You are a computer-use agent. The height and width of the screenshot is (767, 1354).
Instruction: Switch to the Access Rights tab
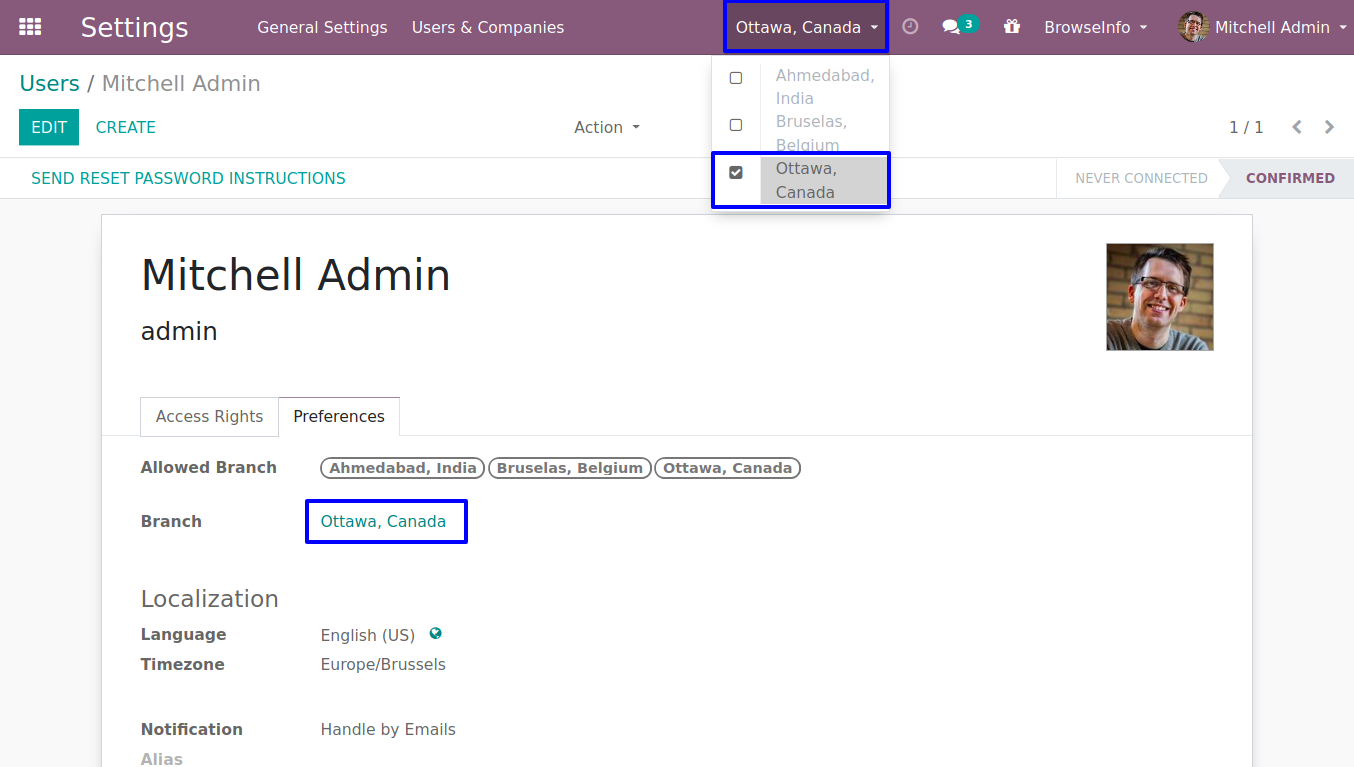tap(209, 416)
